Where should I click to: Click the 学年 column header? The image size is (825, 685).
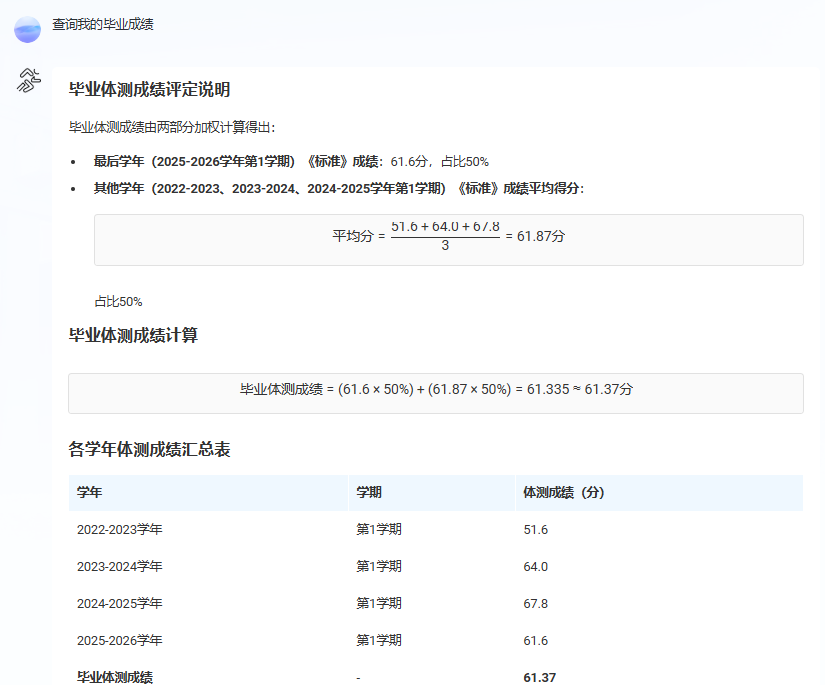[x=89, y=492]
